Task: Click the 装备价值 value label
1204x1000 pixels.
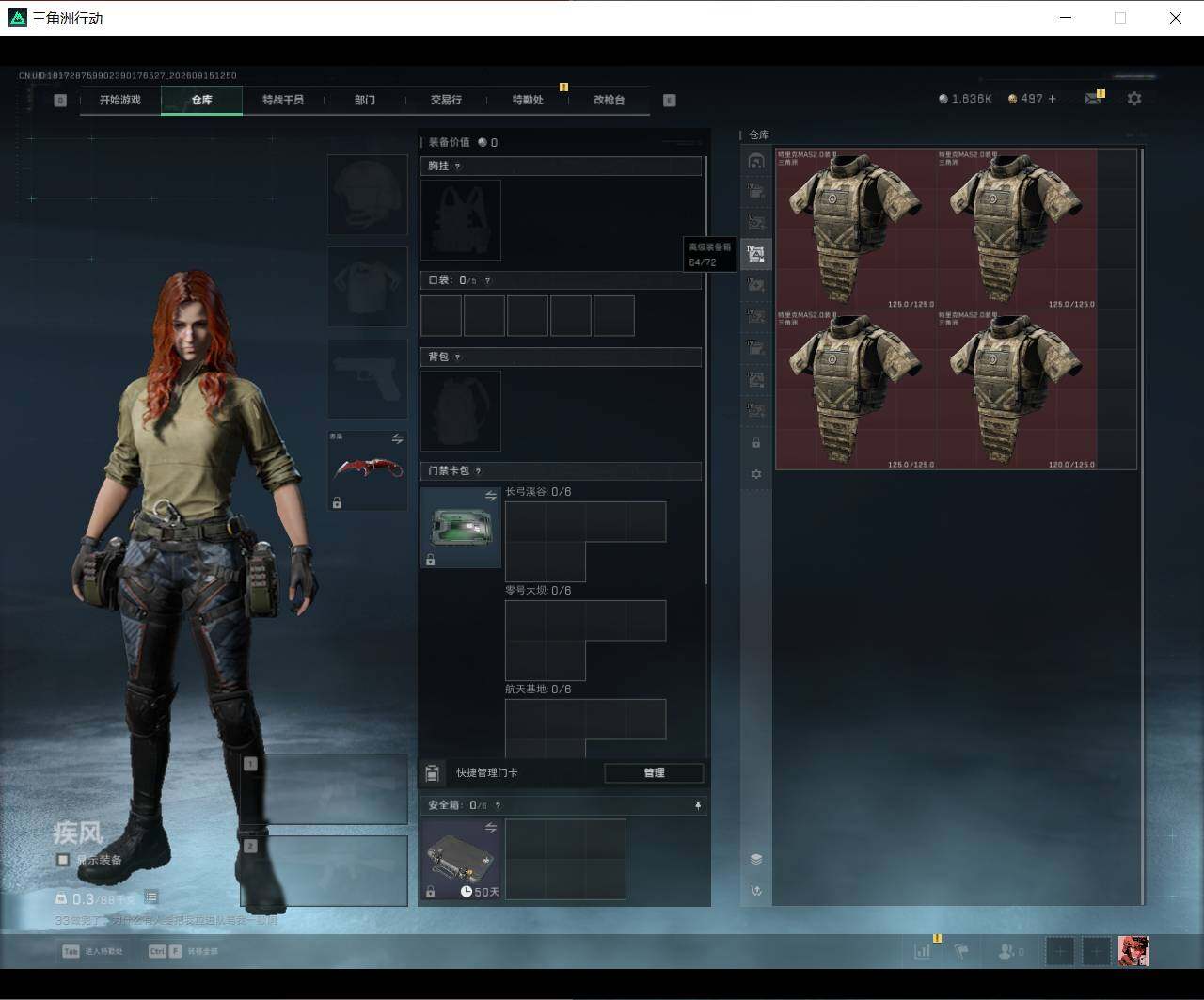Action: pyautogui.click(x=463, y=143)
